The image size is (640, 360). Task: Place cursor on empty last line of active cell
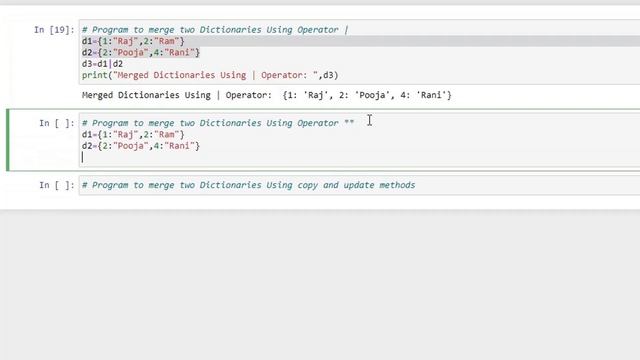click(359, 157)
